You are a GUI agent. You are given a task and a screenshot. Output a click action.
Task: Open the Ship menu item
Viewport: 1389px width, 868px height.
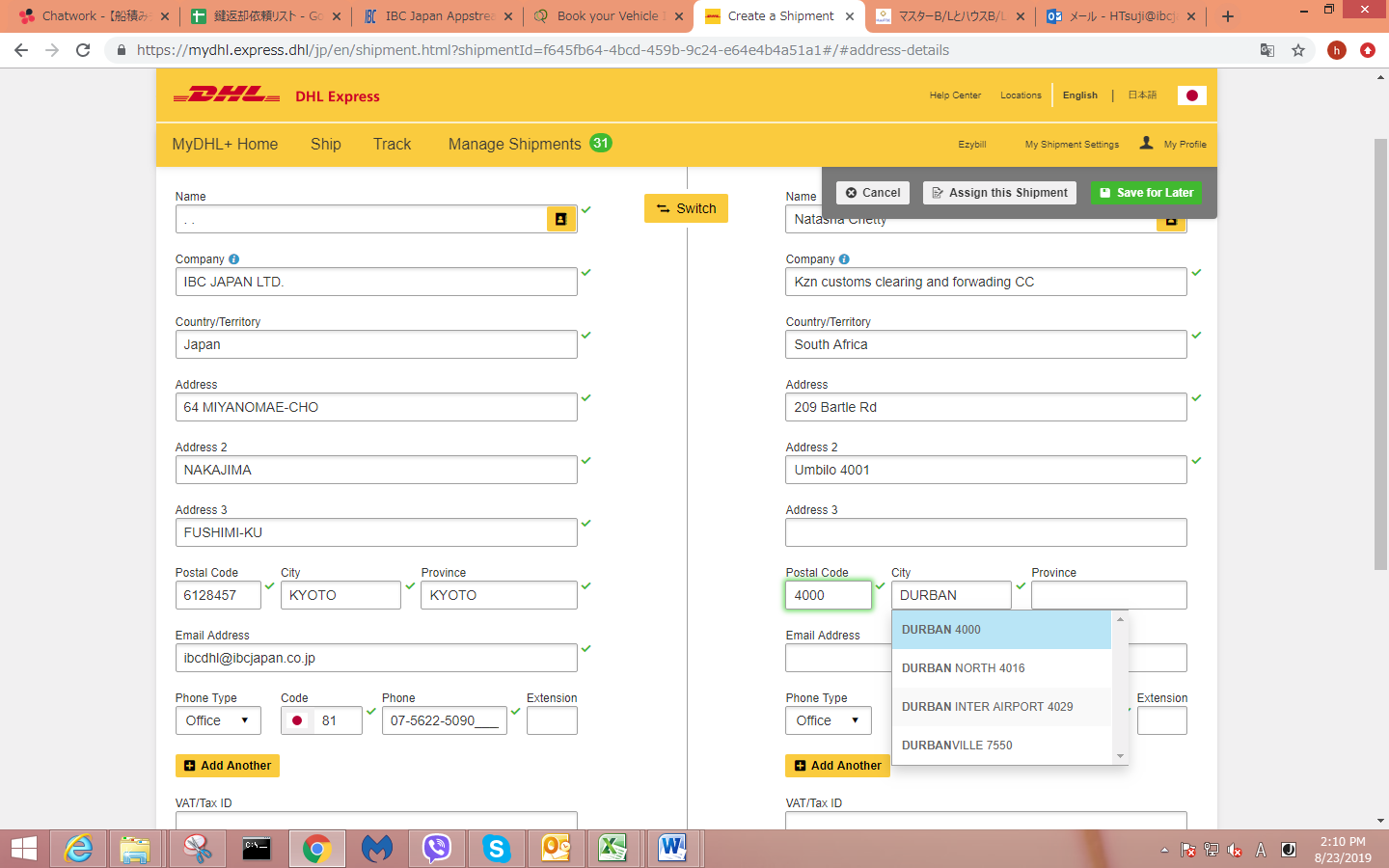(326, 144)
